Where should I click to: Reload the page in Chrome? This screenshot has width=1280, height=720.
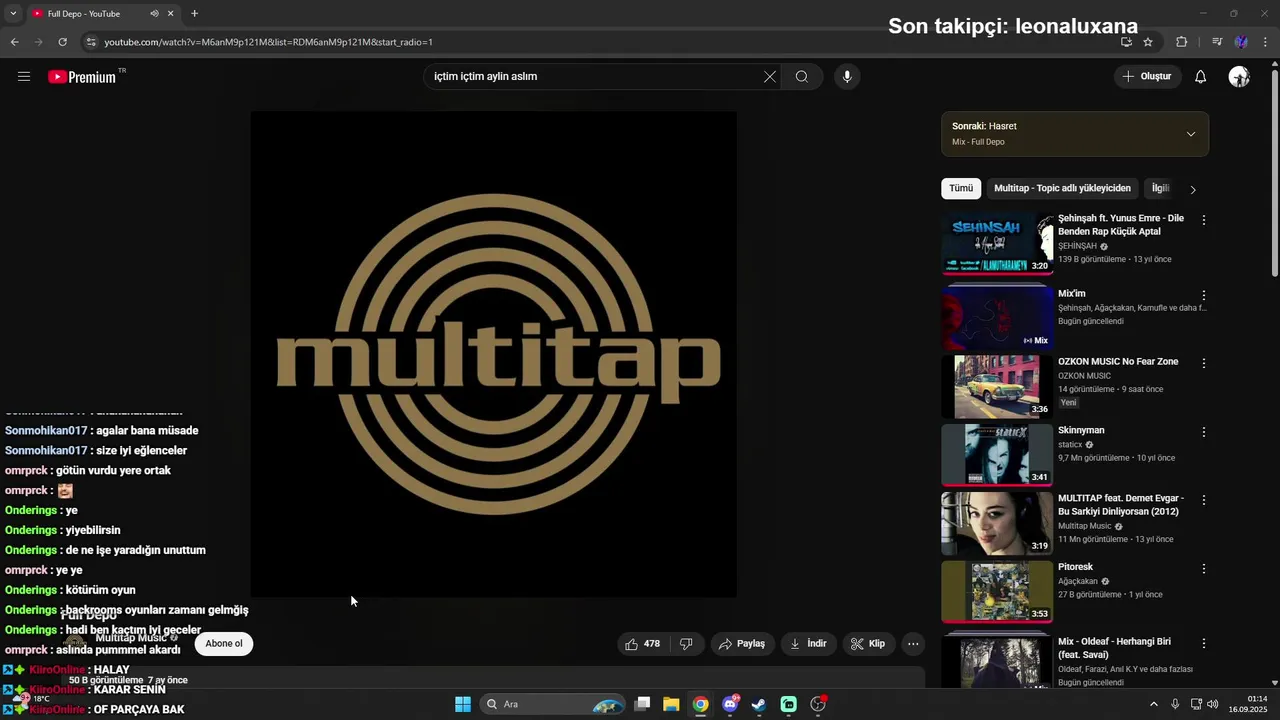pyautogui.click(x=62, y=42)
